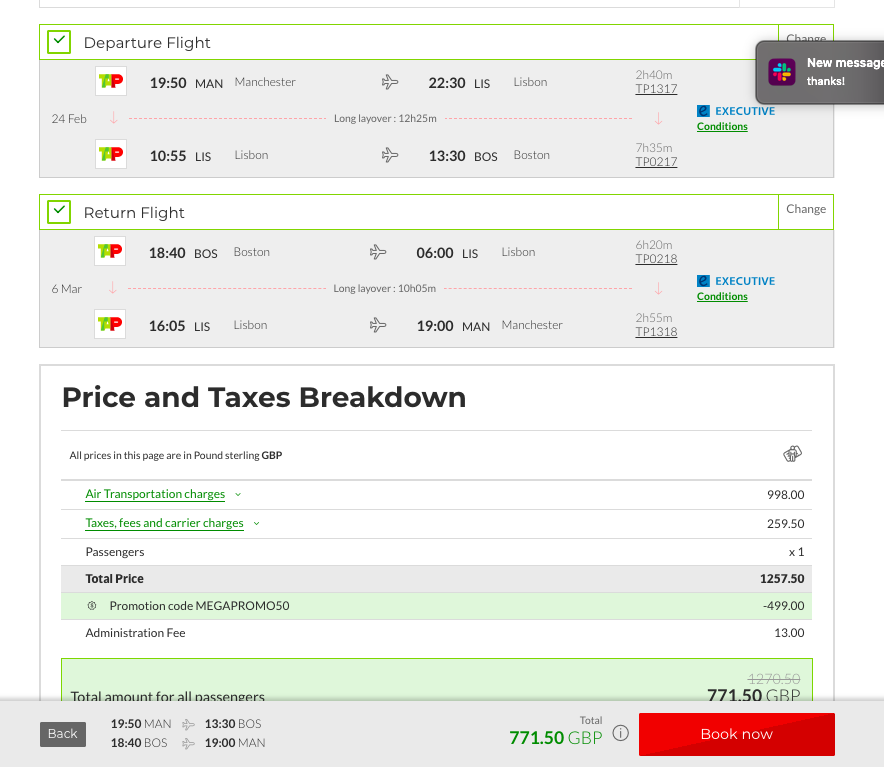The height and width of the screenshot is (767, 884).
Task: Click the TAP logo on 18:40 BOS flight
Action: (110, 251)
